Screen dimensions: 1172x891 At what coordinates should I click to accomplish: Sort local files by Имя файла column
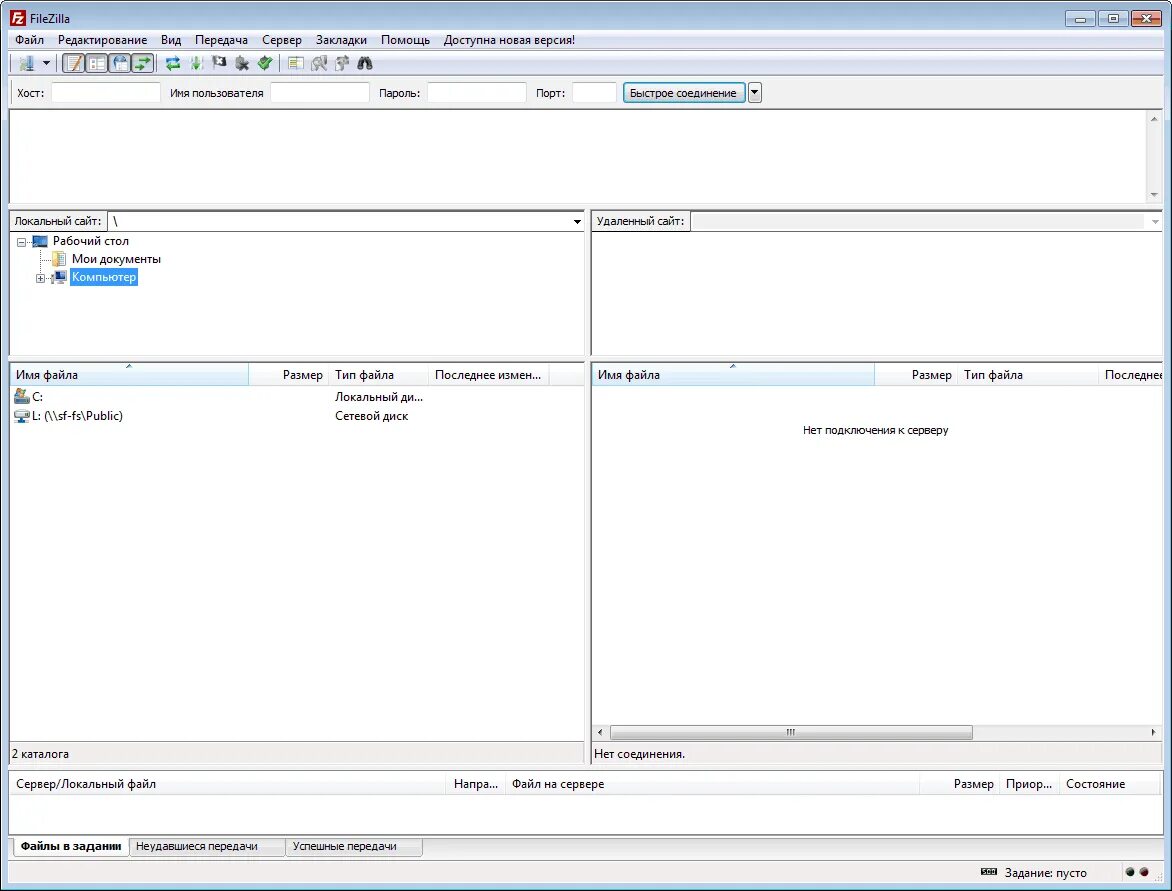click(129, 374)
